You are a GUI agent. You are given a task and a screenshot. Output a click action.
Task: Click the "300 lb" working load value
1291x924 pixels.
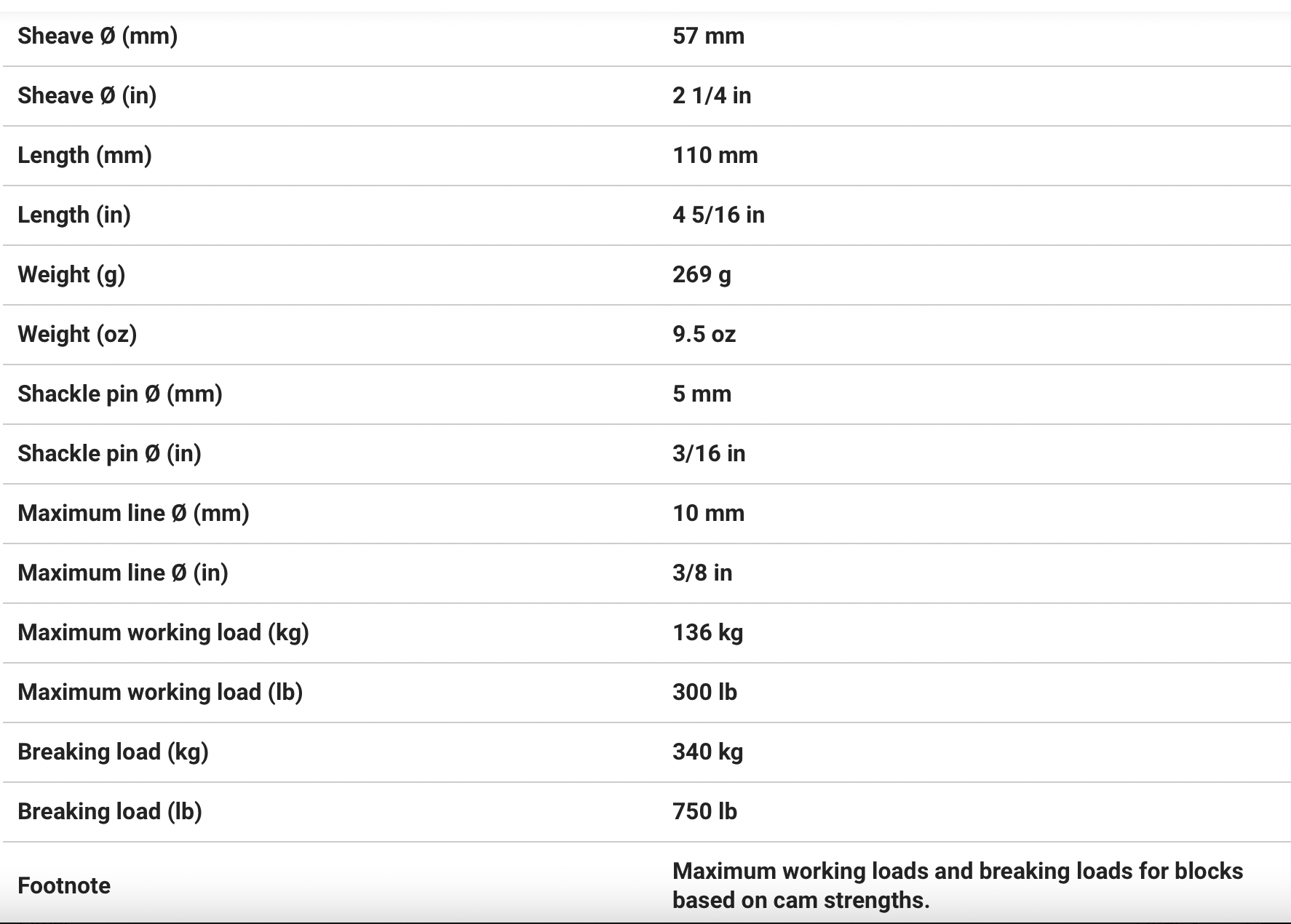[704, 692]
